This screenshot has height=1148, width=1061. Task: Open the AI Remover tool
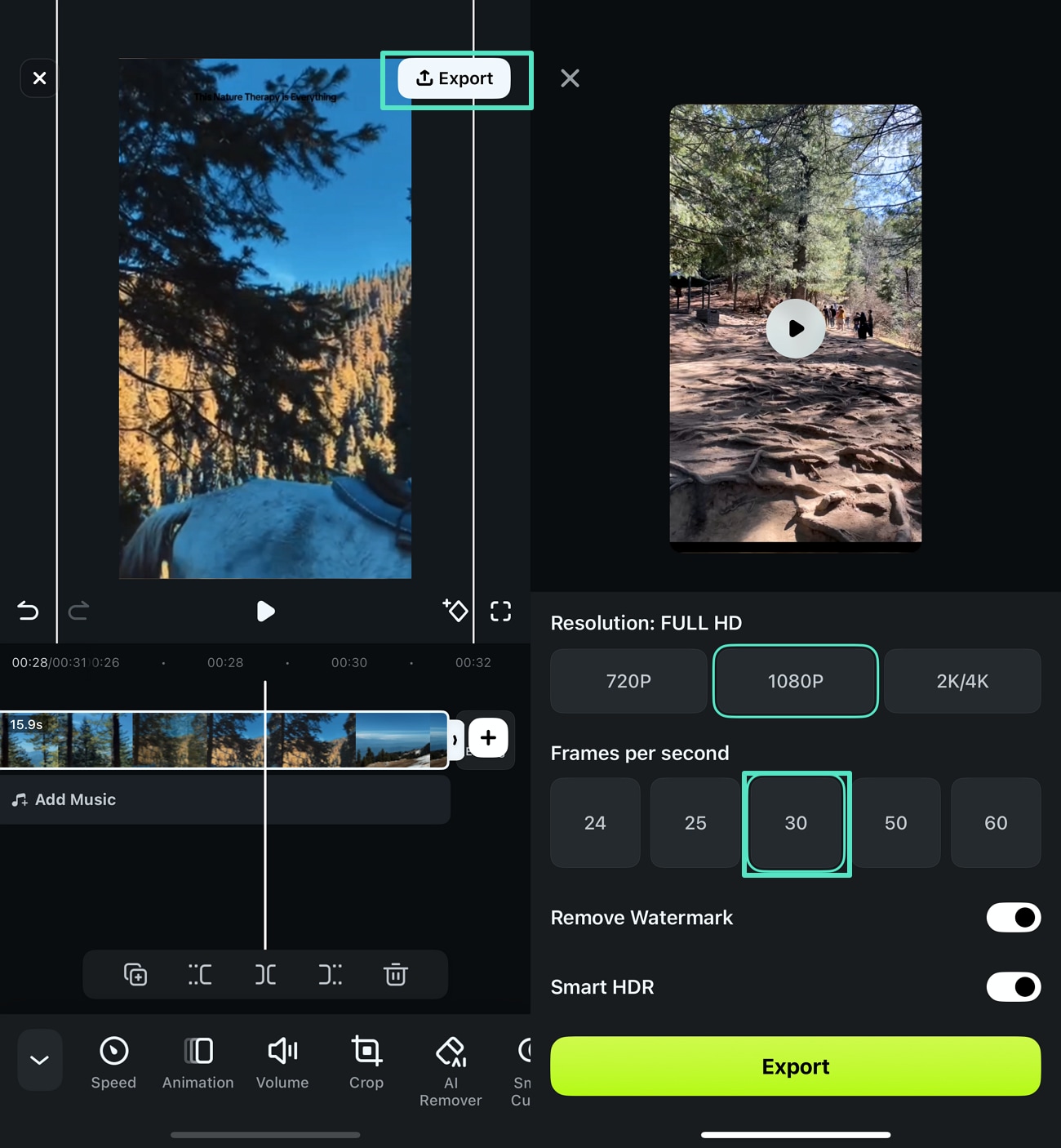pyautogui.click(x=451, y=1070)
